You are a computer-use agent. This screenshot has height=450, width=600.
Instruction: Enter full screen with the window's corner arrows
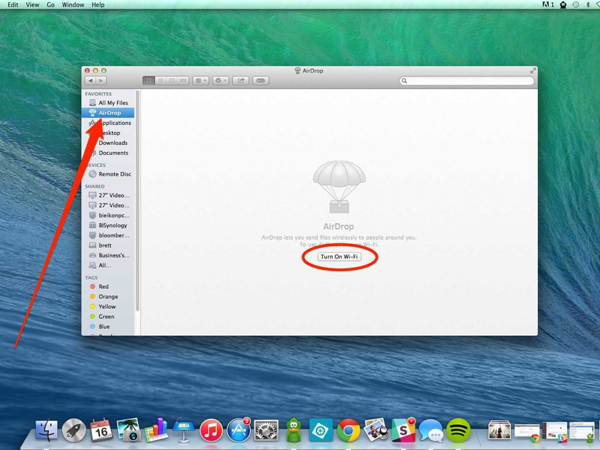click(533, 71)
